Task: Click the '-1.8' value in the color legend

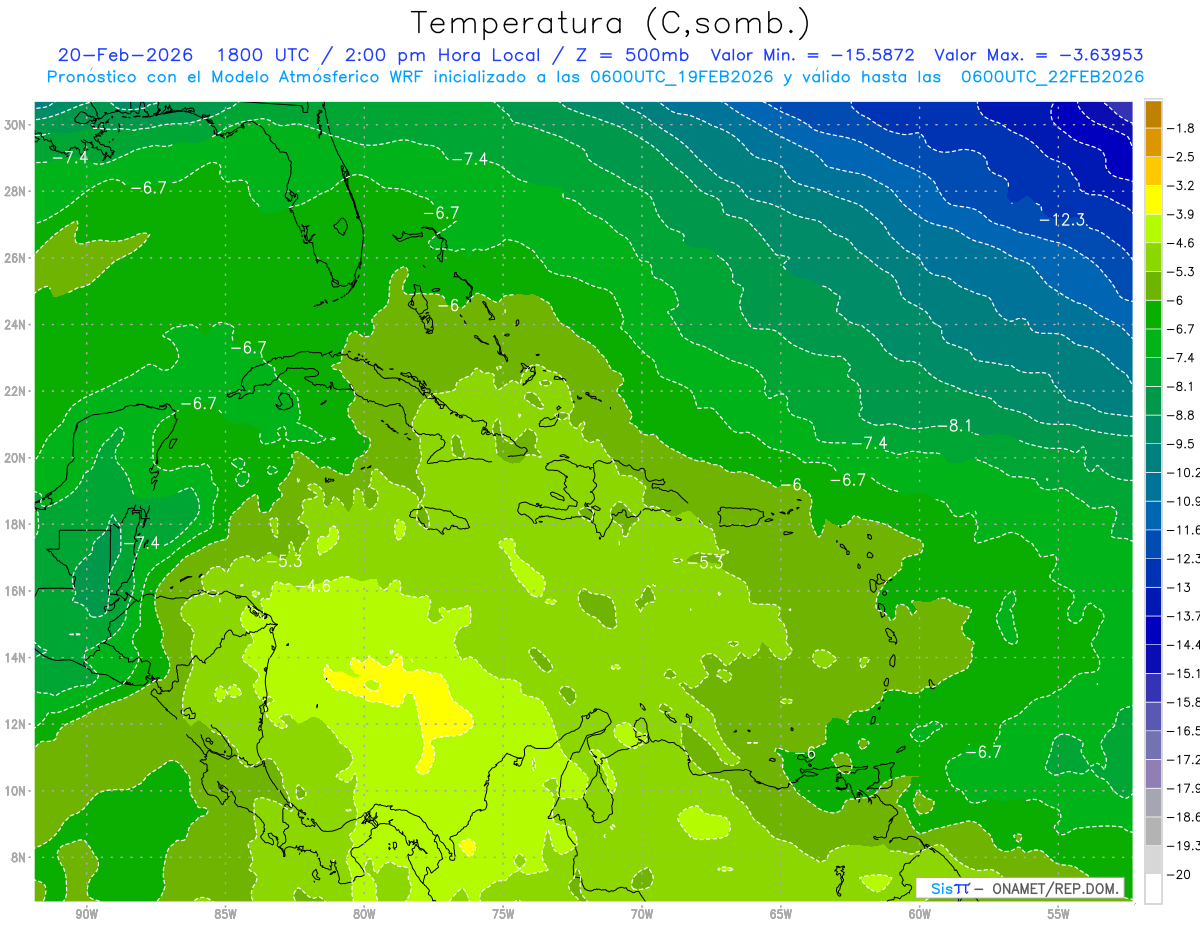Action: [x=1183, y=128]
